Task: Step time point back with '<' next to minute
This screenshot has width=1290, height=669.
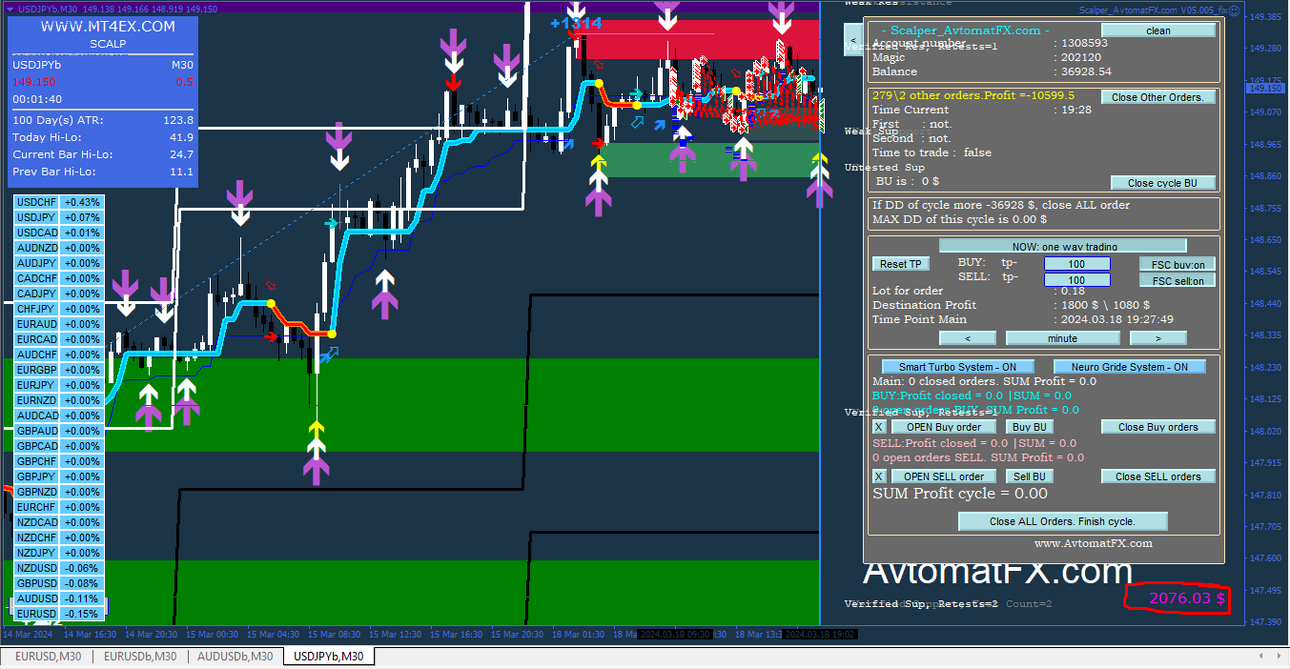Action: 967,338
